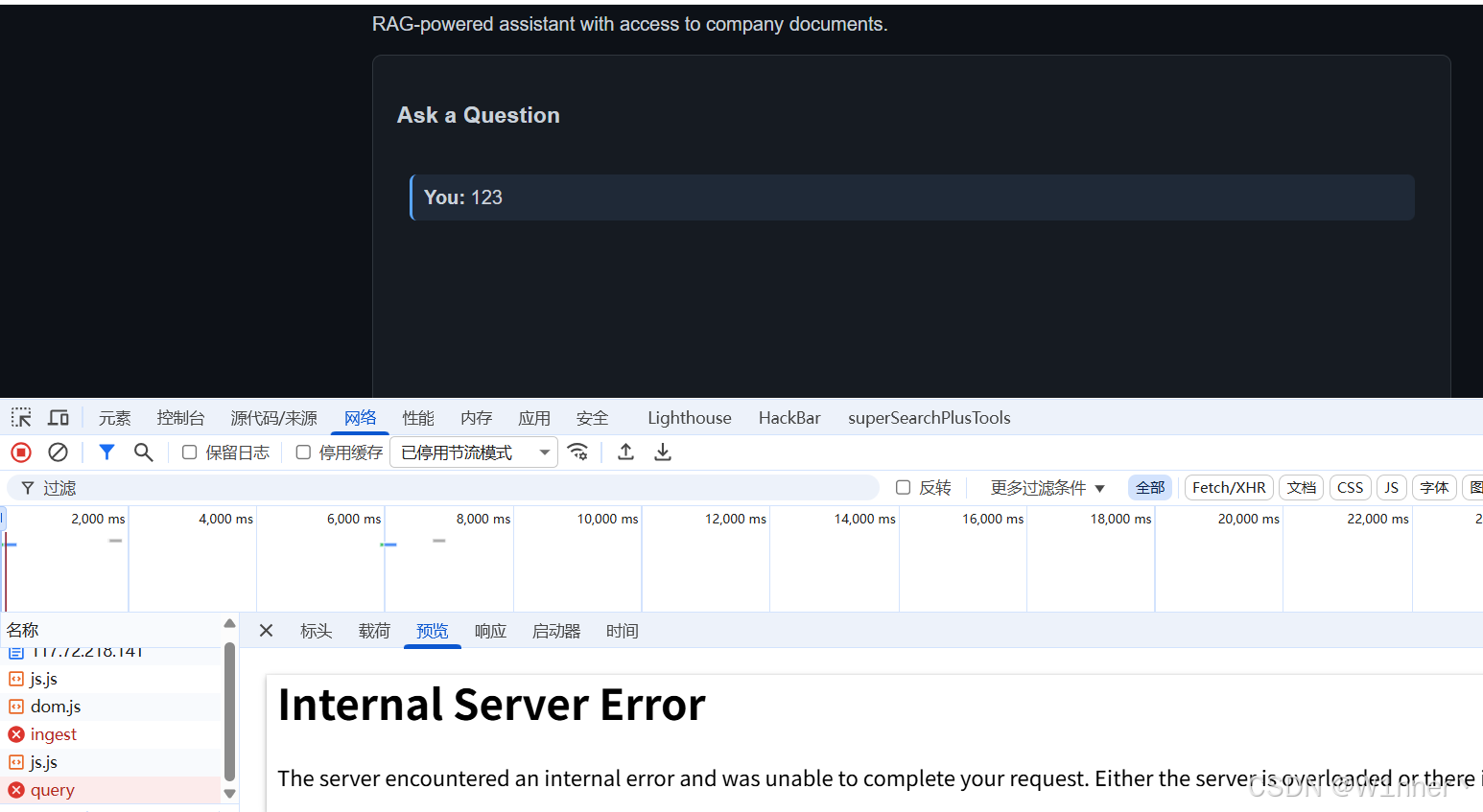Open the 源代码/来源 panel tab
This screenshot has height=812, width=1483.
[x=274, y=418]
